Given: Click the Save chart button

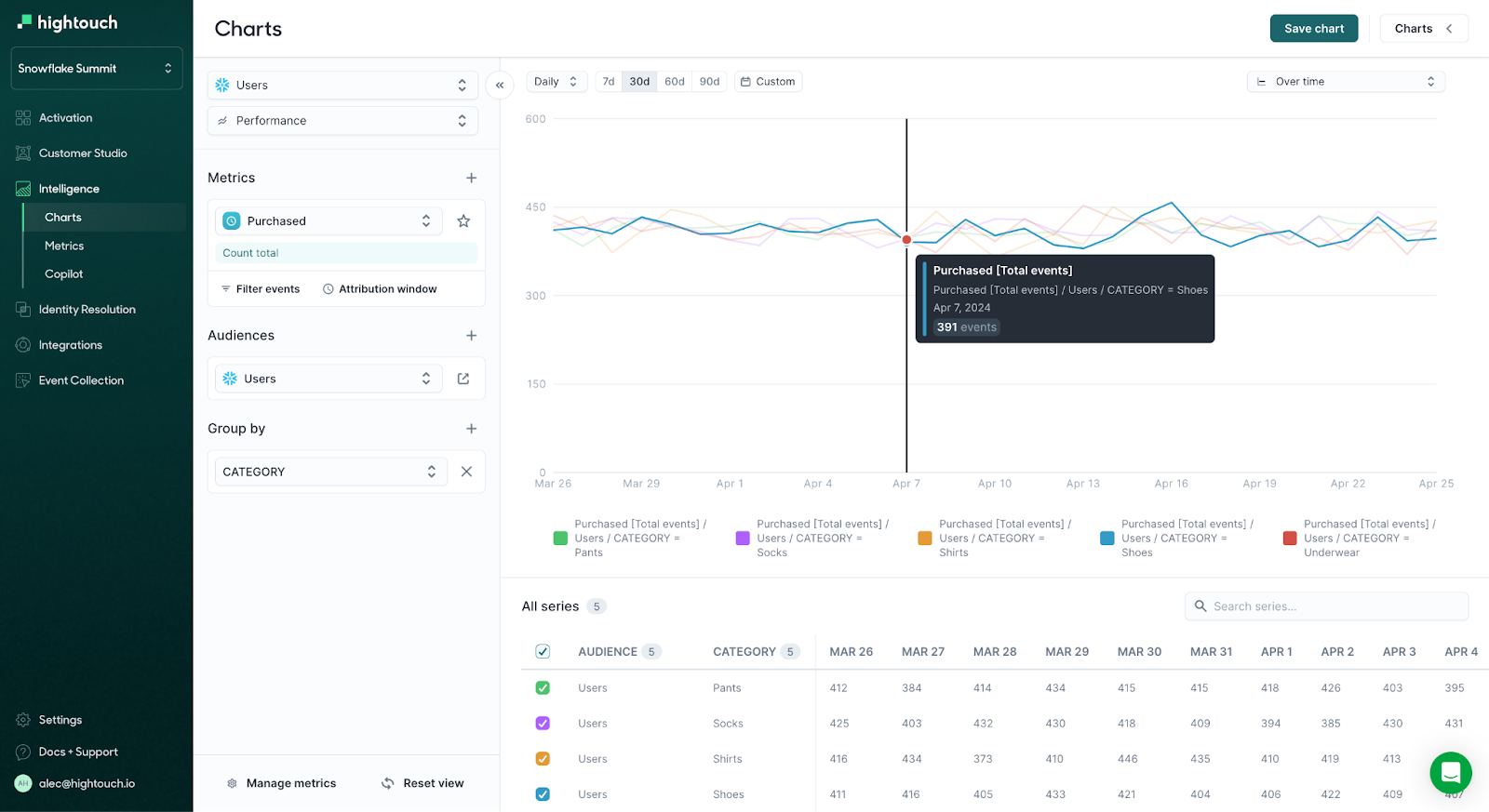Looking at the screenshot, I should click(x=1313, y=29).
